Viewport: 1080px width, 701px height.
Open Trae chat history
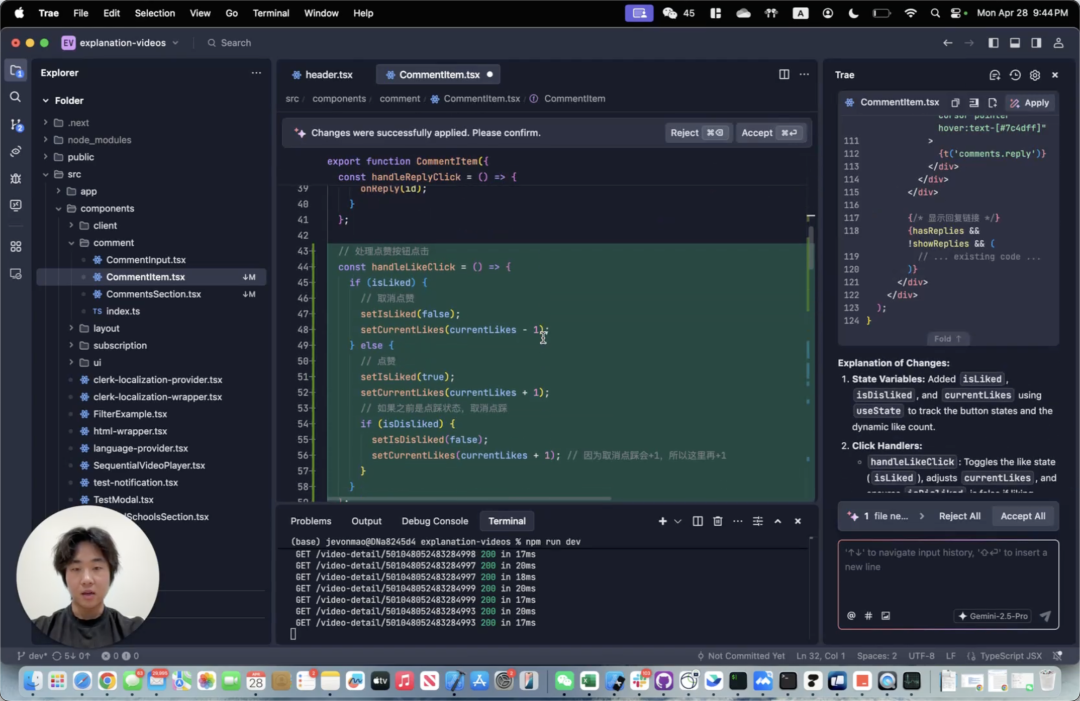pos(1015,75)
